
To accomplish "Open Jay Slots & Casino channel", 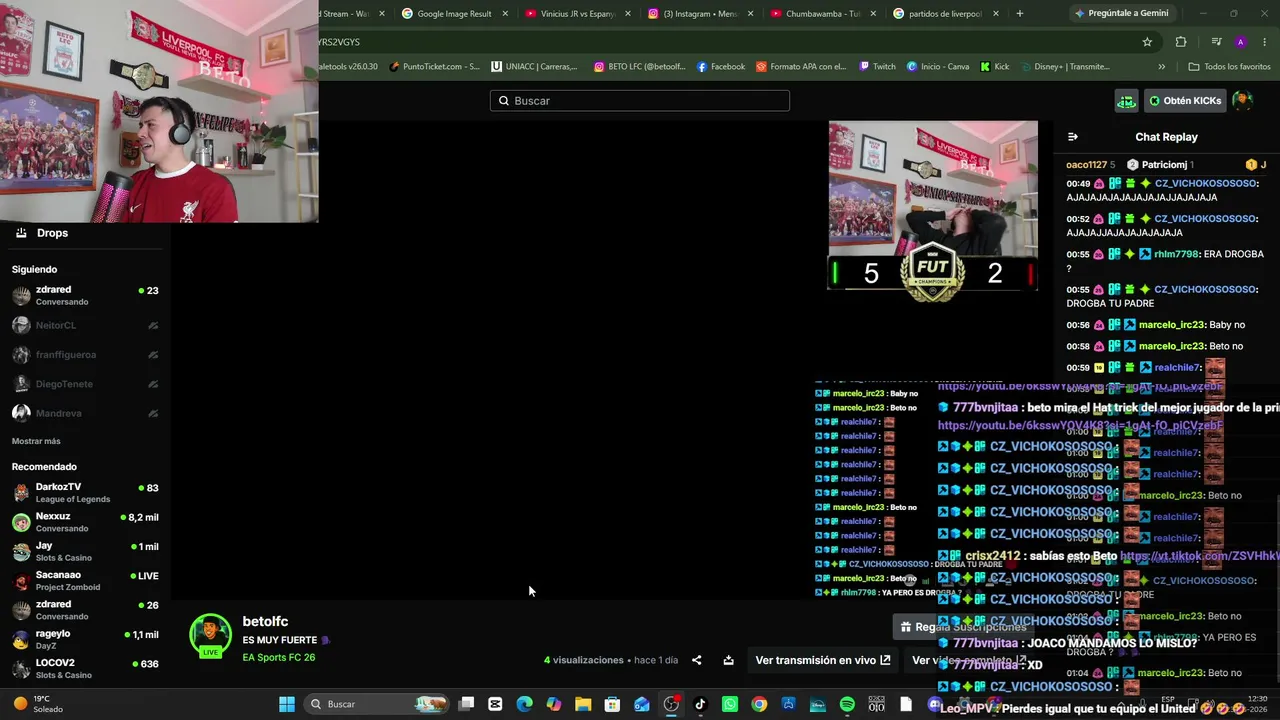I will tap(85, 551).
